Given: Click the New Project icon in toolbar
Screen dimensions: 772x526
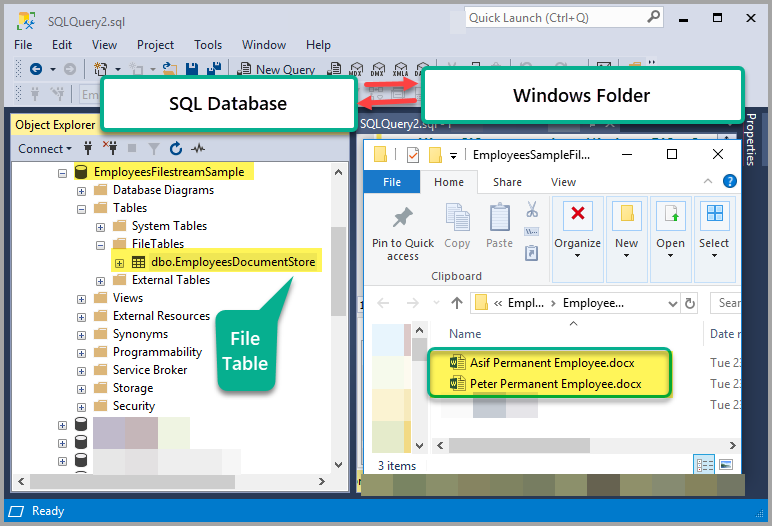Looking at the screenshot, I should pyautogui.click(x=100, y=69).
